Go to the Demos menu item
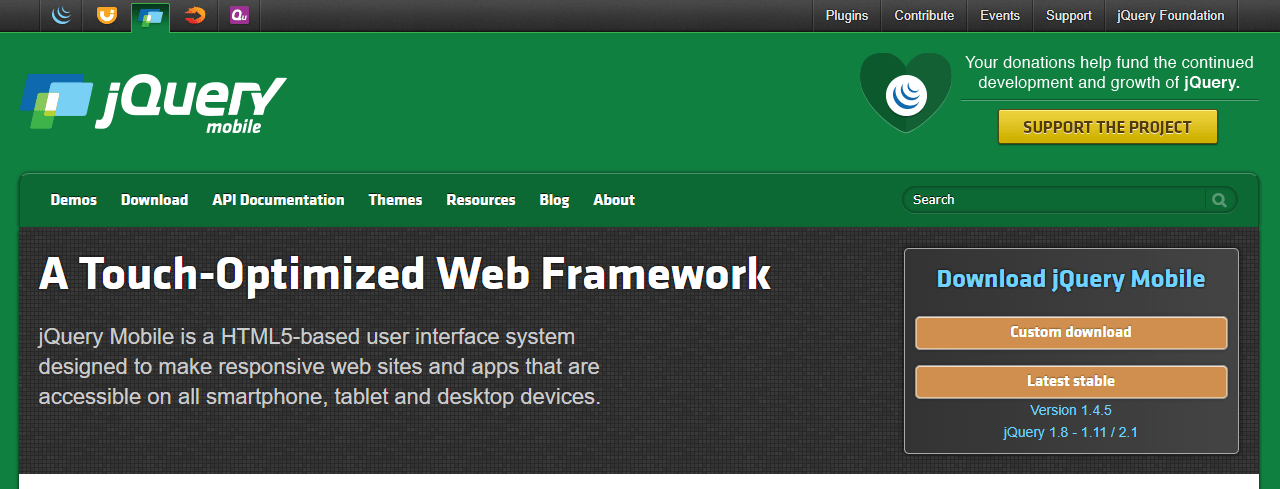 click(74, 200)
